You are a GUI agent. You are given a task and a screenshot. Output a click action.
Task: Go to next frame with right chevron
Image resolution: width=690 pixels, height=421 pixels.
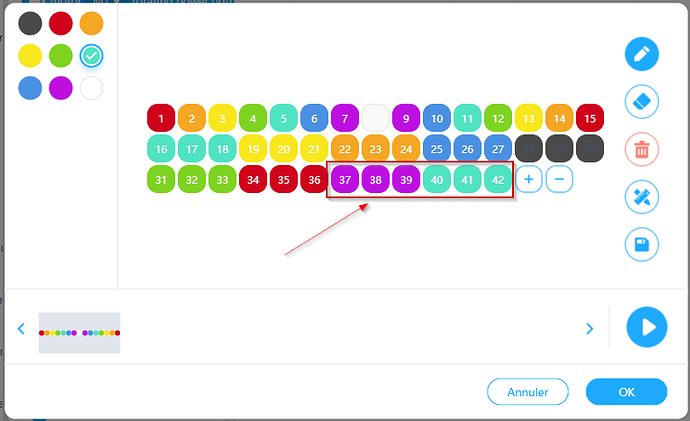point(590,329)
